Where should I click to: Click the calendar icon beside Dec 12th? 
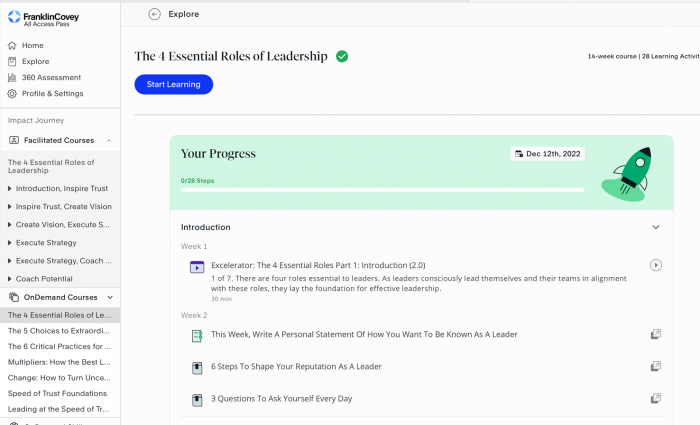pyautogui.click(x=518, y=154)
